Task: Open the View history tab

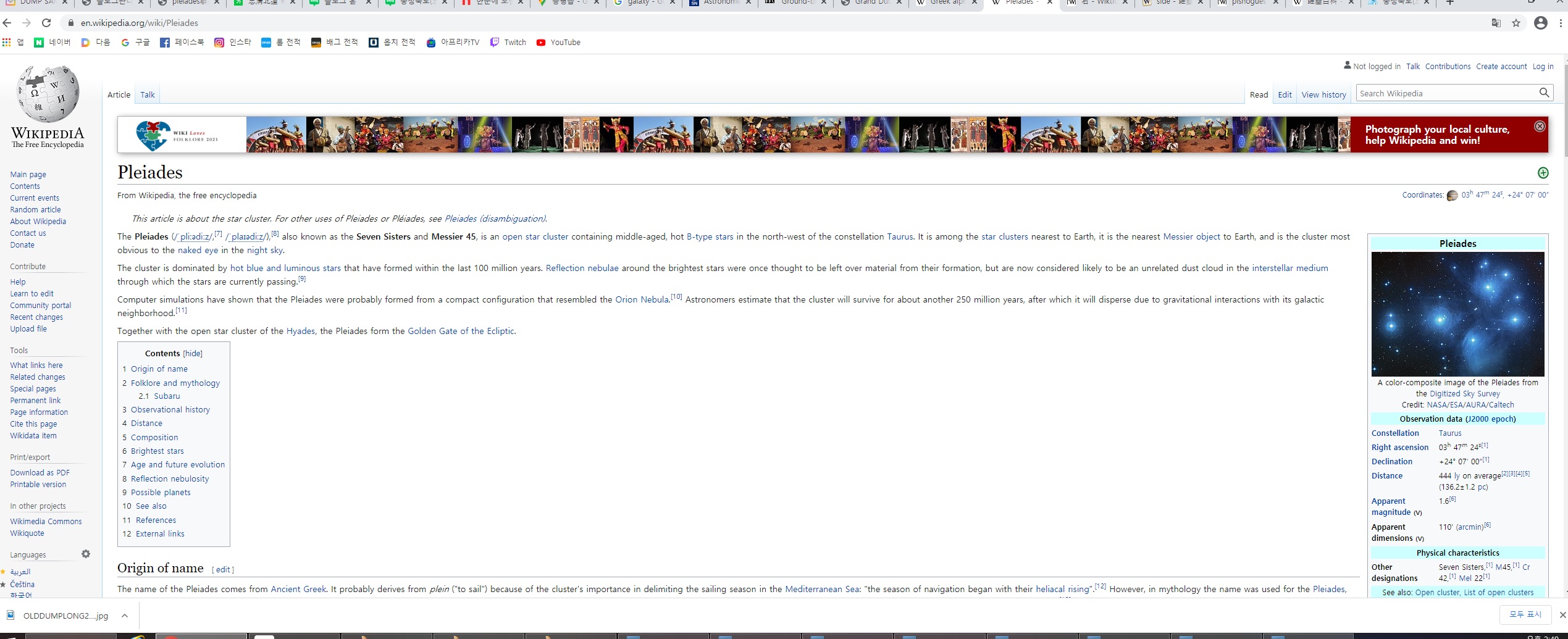Action: point(1323,94)
